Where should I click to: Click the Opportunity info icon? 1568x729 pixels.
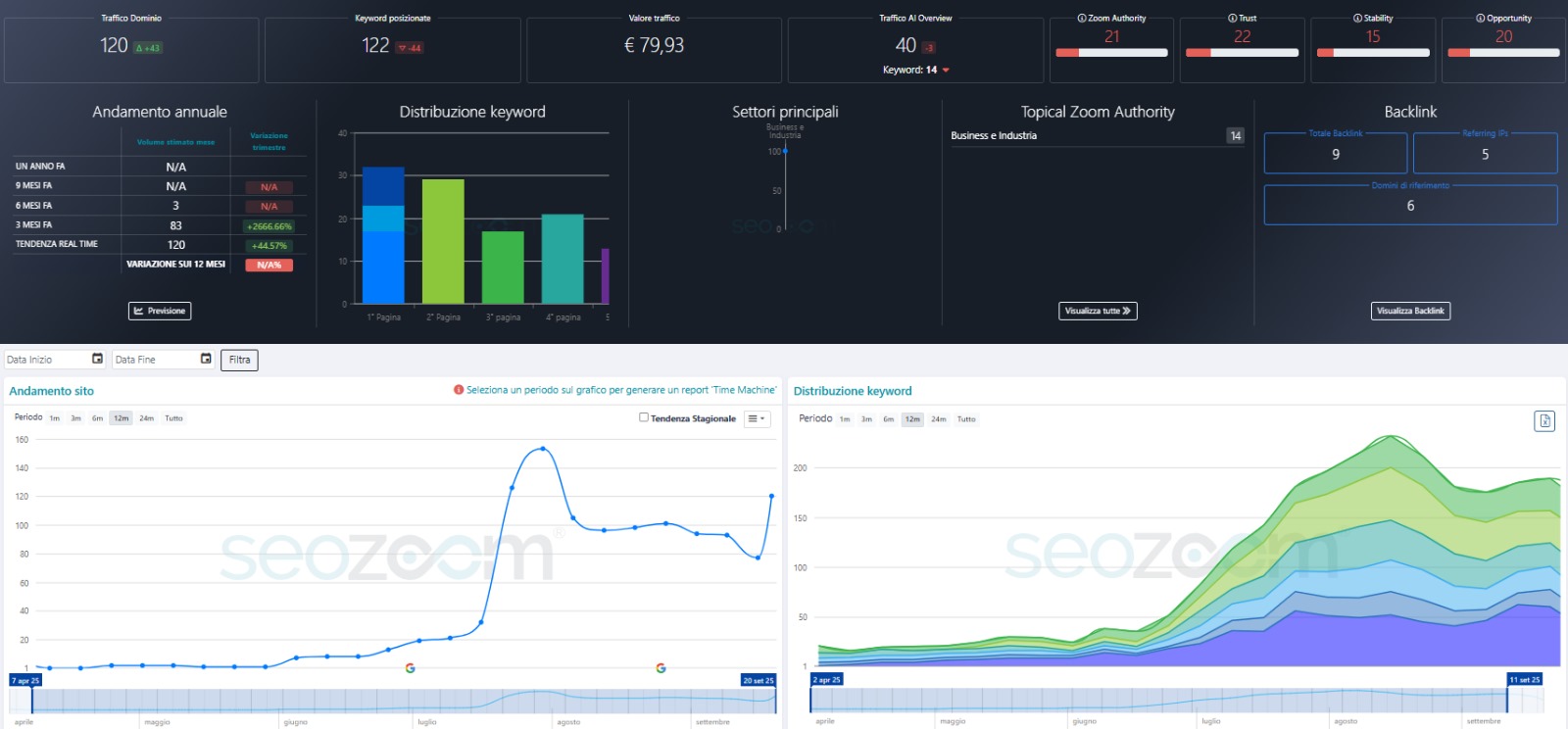coord(1480,19)
